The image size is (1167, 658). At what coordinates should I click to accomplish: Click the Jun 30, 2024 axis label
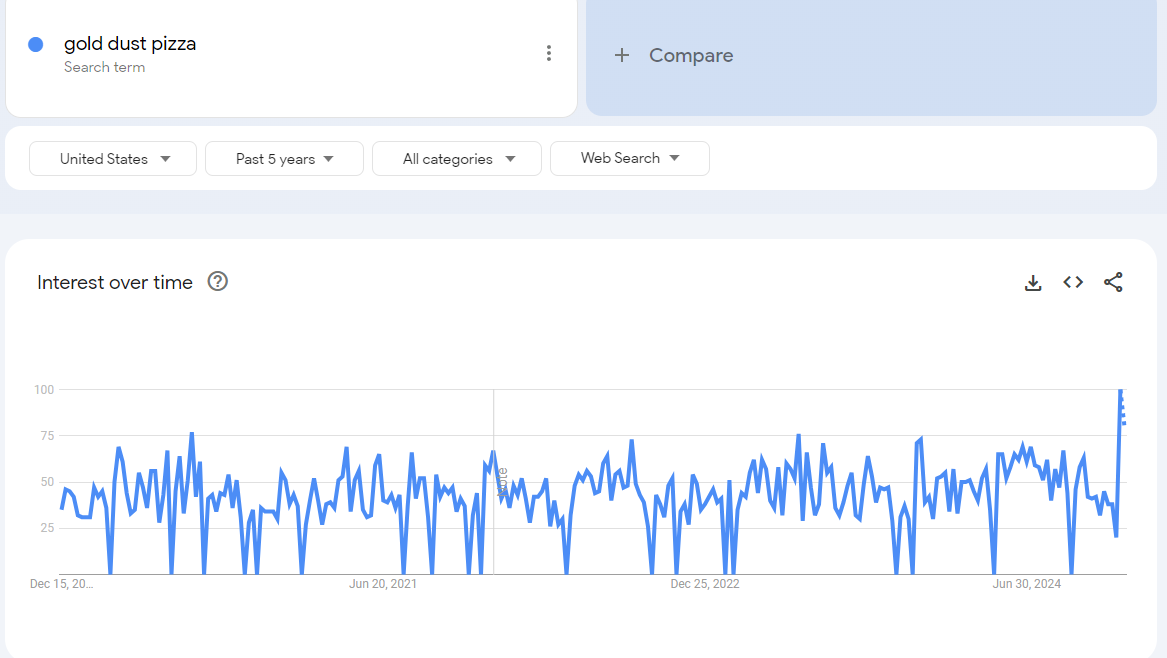click(1027, 584)
